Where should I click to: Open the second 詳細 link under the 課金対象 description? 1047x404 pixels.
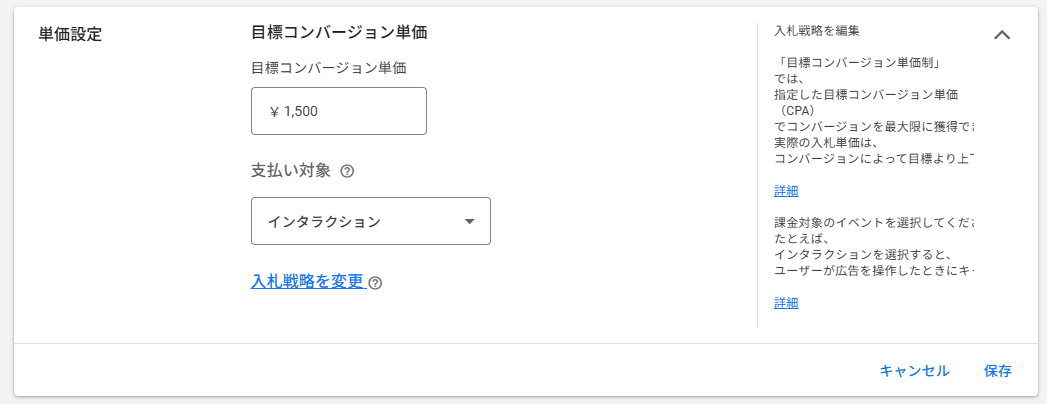tap(786, 303)
